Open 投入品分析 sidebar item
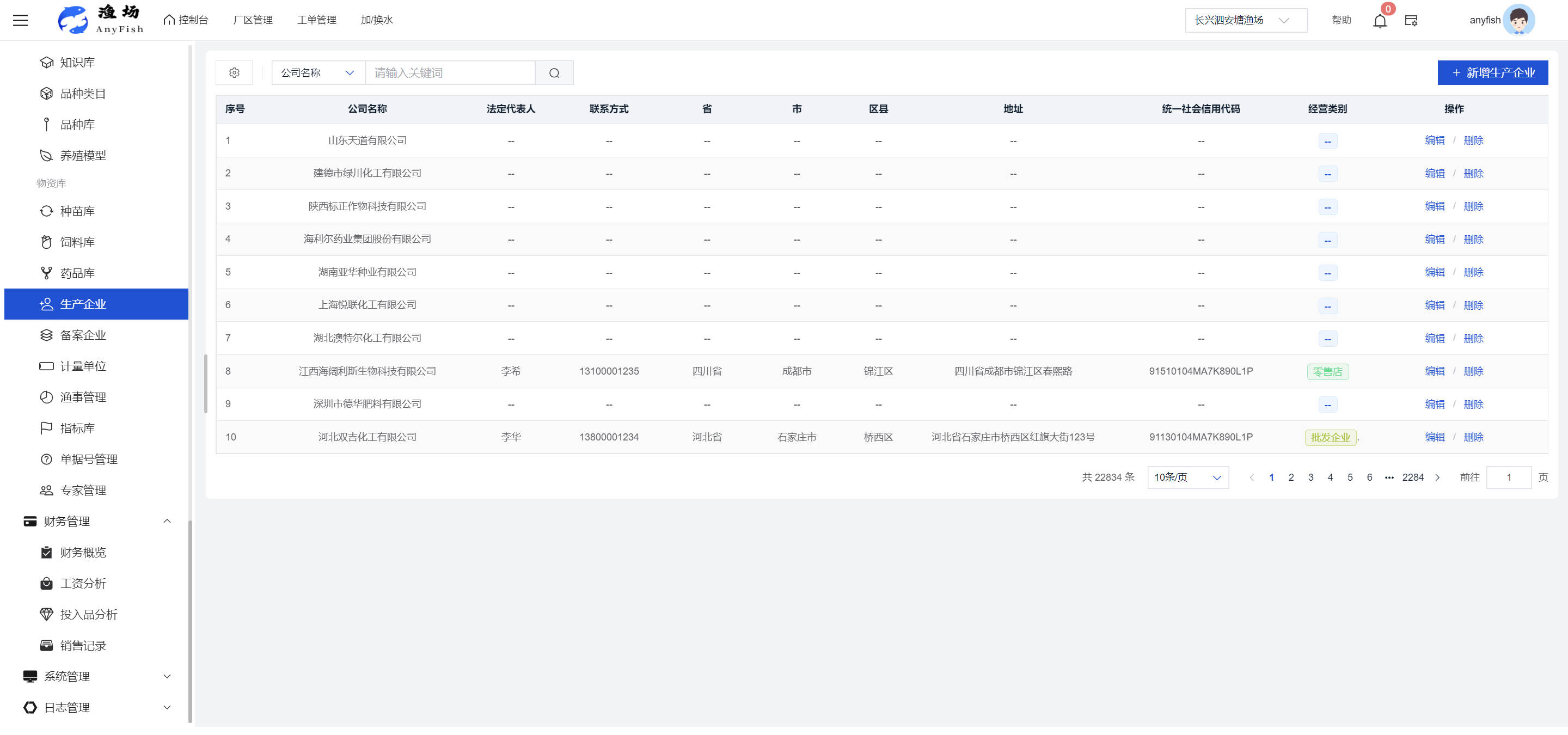Screen dimensions: 1568x735 (88, 615)
